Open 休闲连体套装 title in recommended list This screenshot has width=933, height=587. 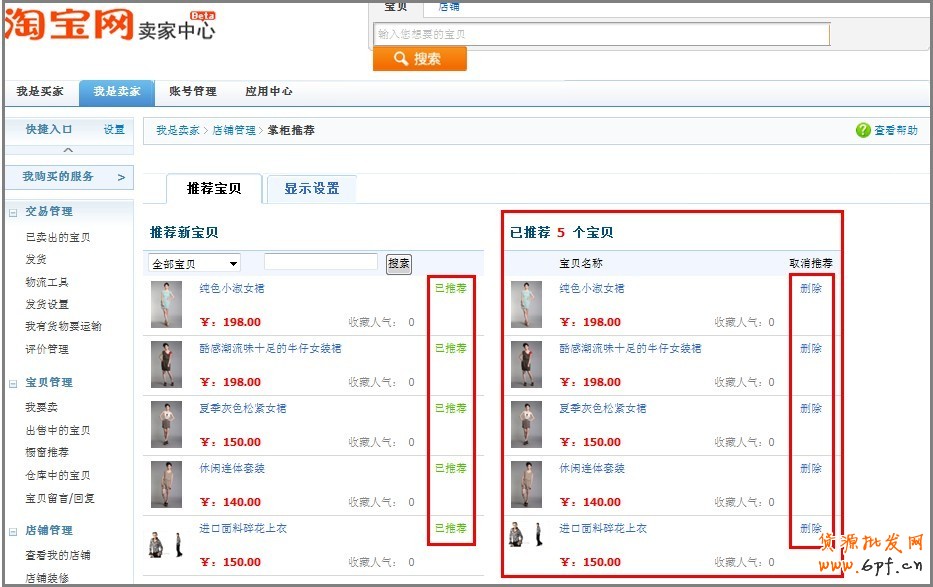[x=591, y=469]
